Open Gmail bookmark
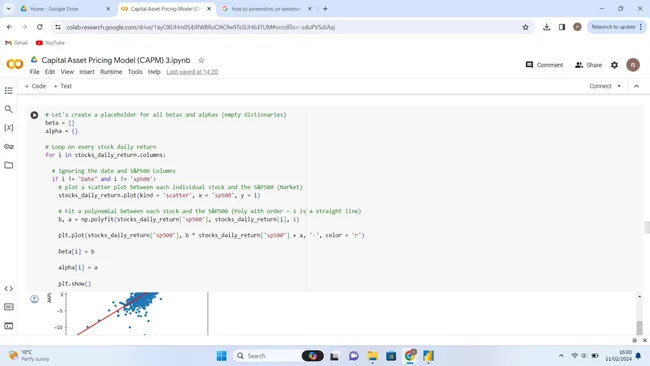The height and width of the screenshot is (366, 650). tap(16, 43)
